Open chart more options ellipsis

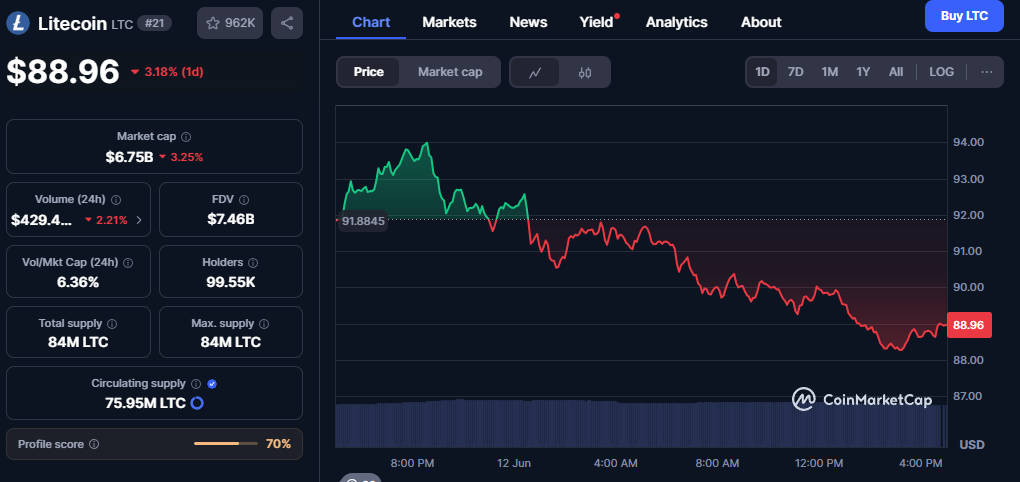987,72
